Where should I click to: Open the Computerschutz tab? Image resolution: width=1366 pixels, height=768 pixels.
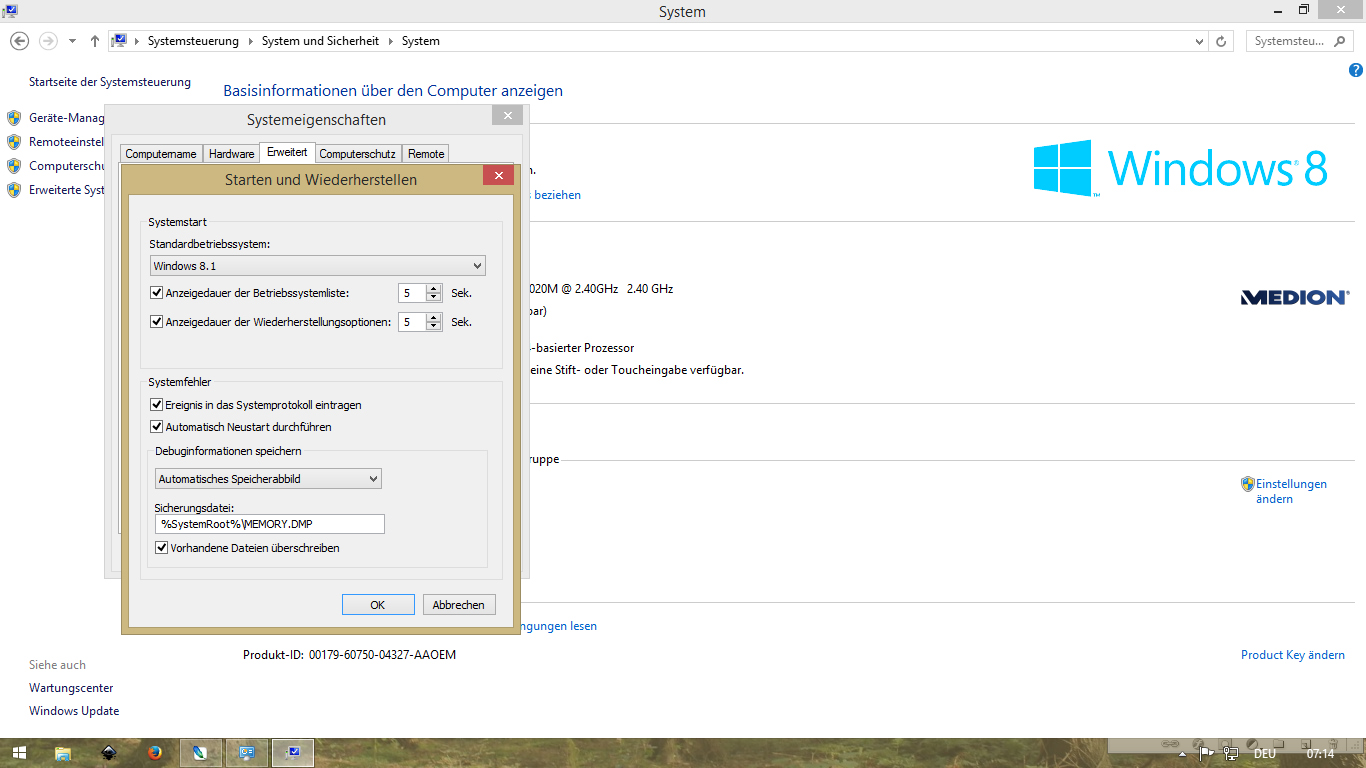tap(357, 154)
